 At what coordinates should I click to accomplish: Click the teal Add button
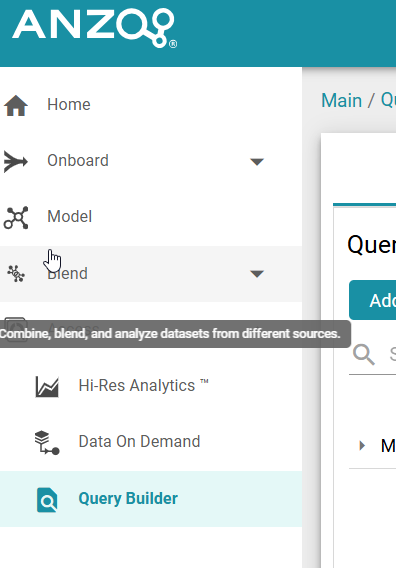372,300
